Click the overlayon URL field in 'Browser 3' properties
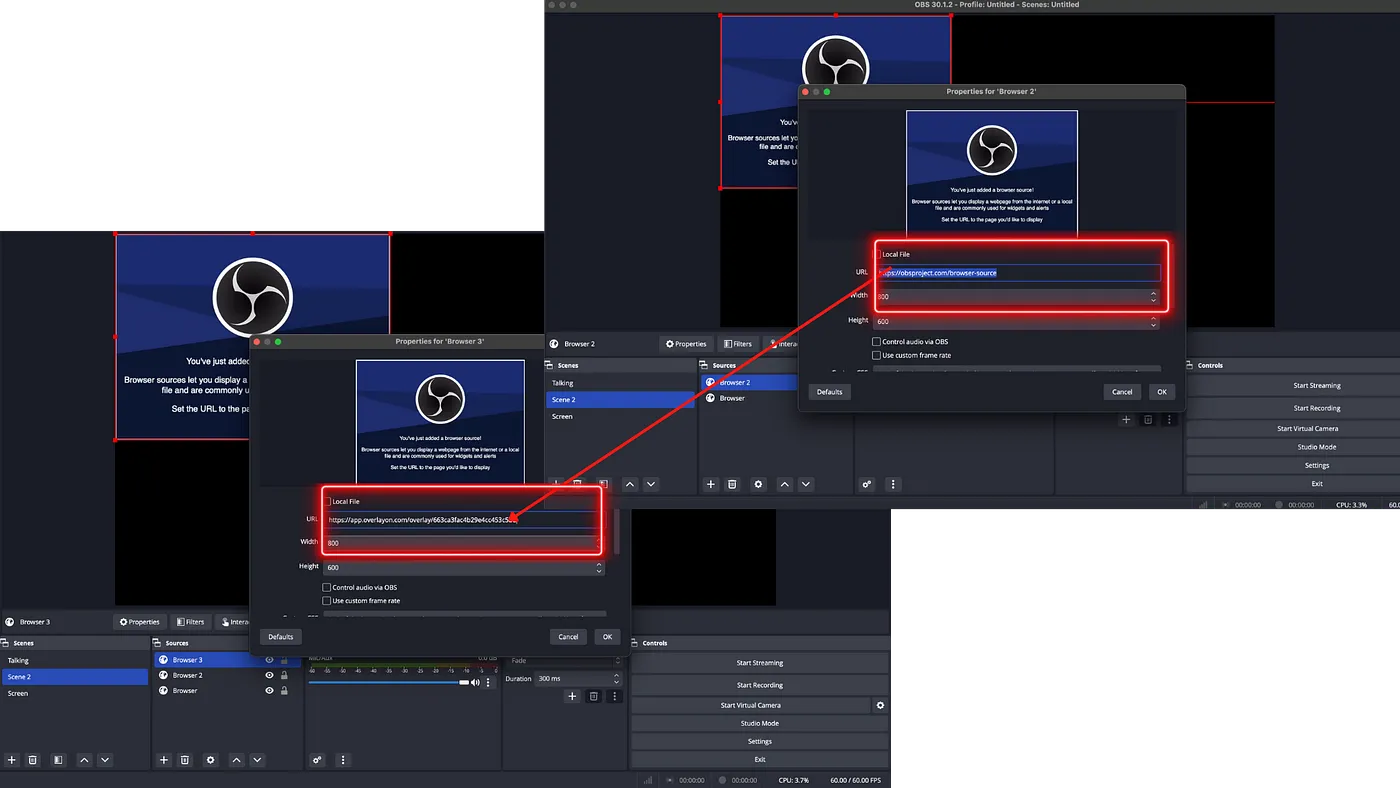The image size is (1400, 788). tap(464, 520)
